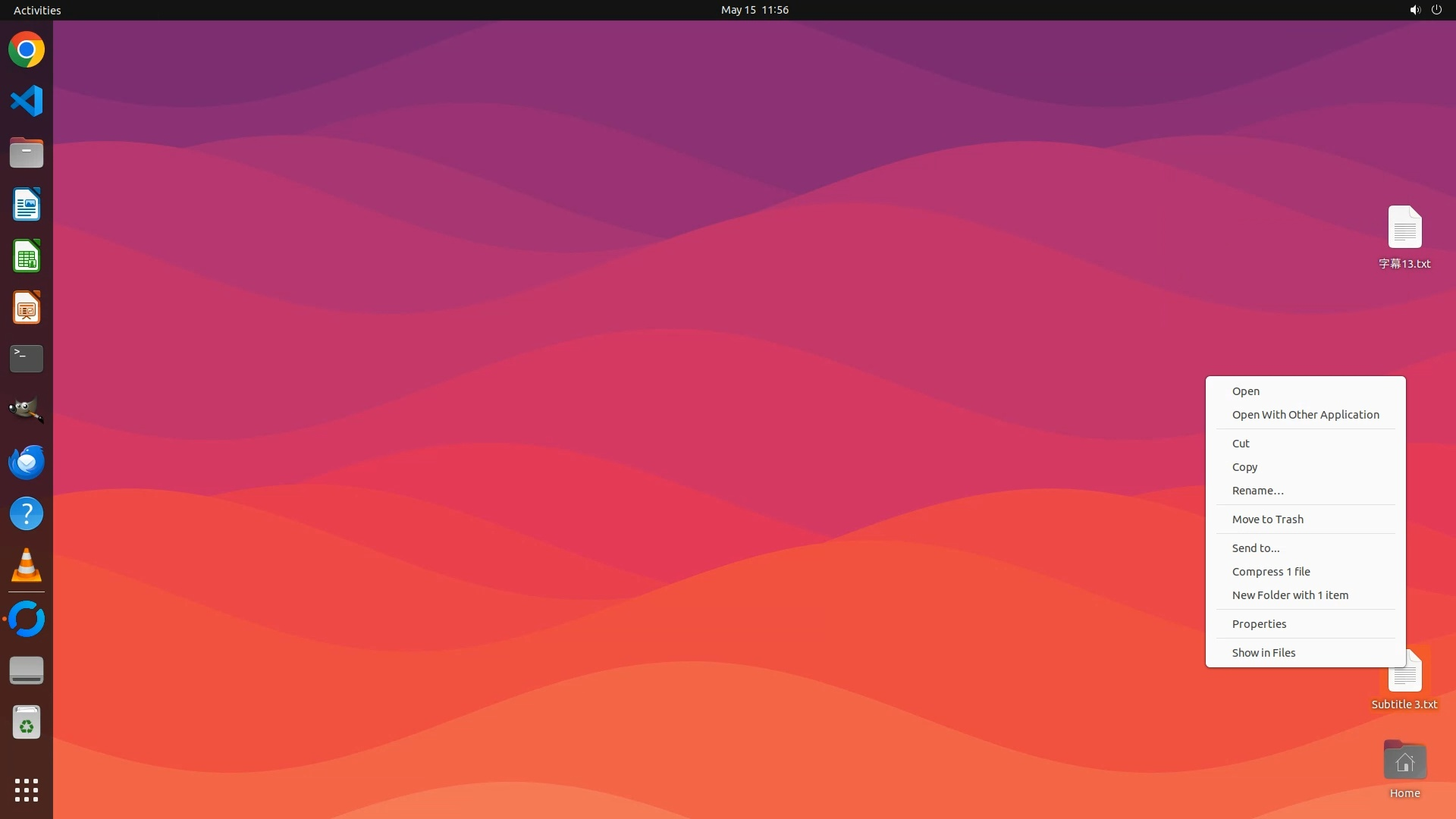
Task: Open GIMP image editor icon
Action: (x=27, y=410)
